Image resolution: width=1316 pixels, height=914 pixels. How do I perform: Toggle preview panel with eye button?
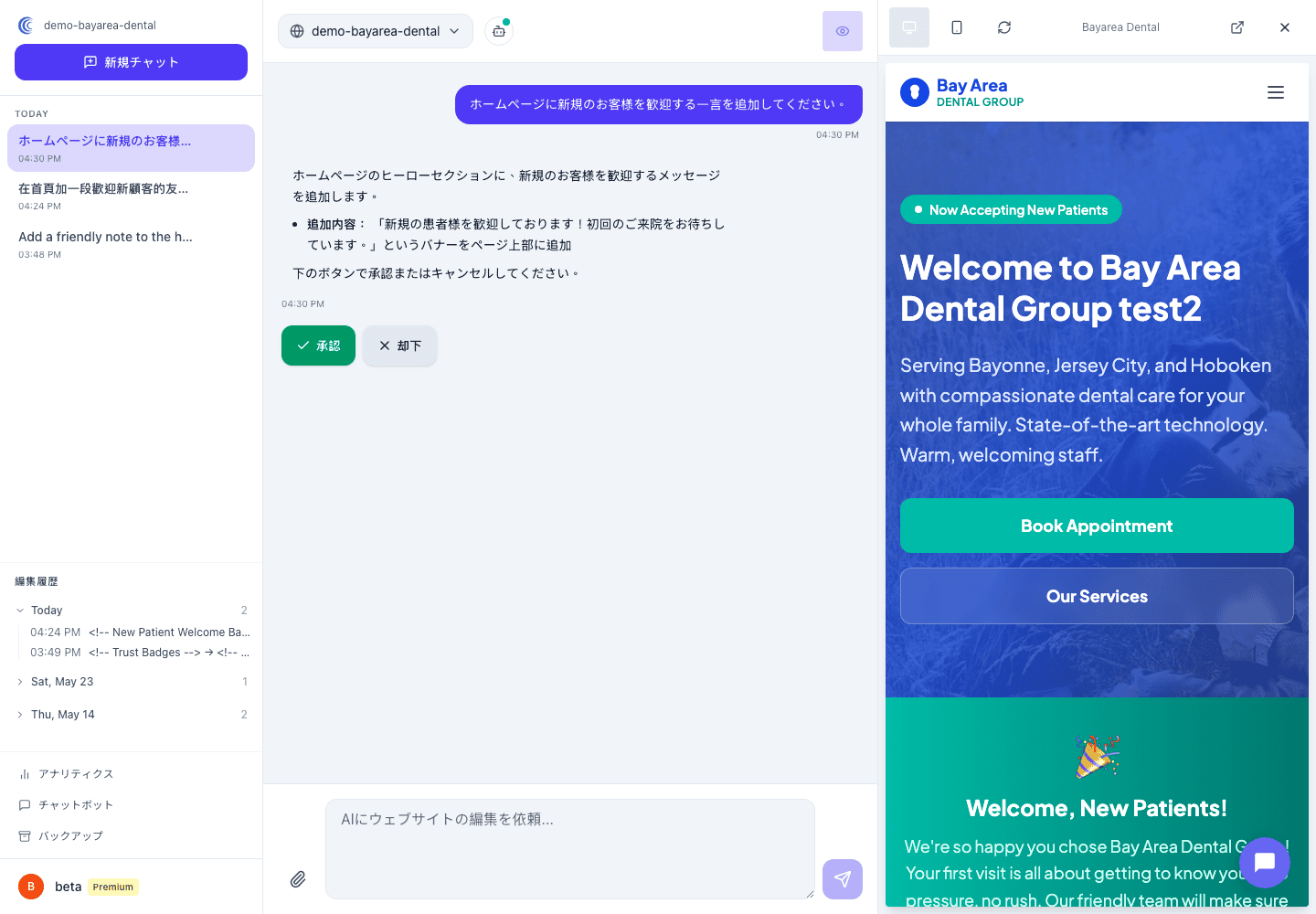(843, 31)
